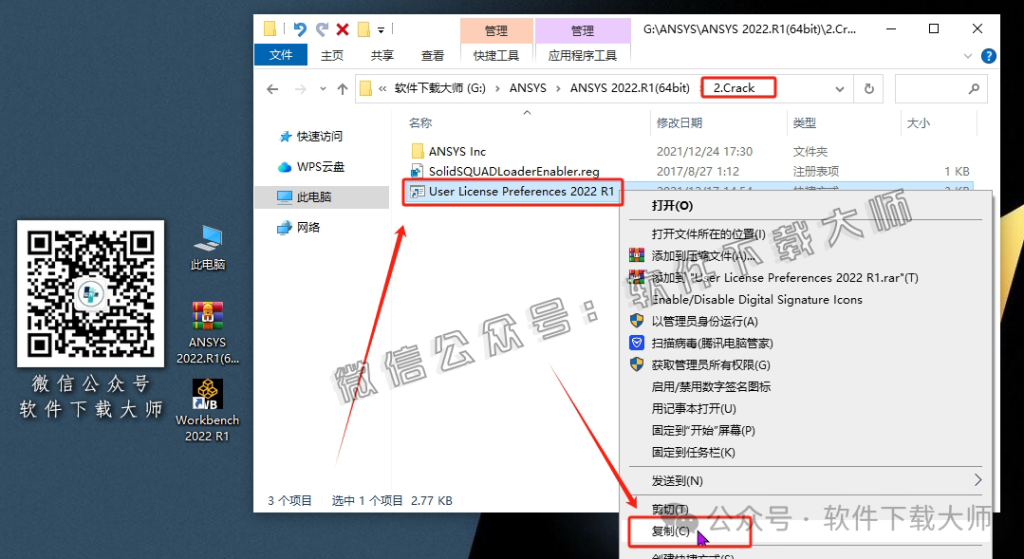Image resolution: width=1024 pixels, height=559 pixels.
Task: Click the search magnifier icon
Action: (x=974, y=89)
